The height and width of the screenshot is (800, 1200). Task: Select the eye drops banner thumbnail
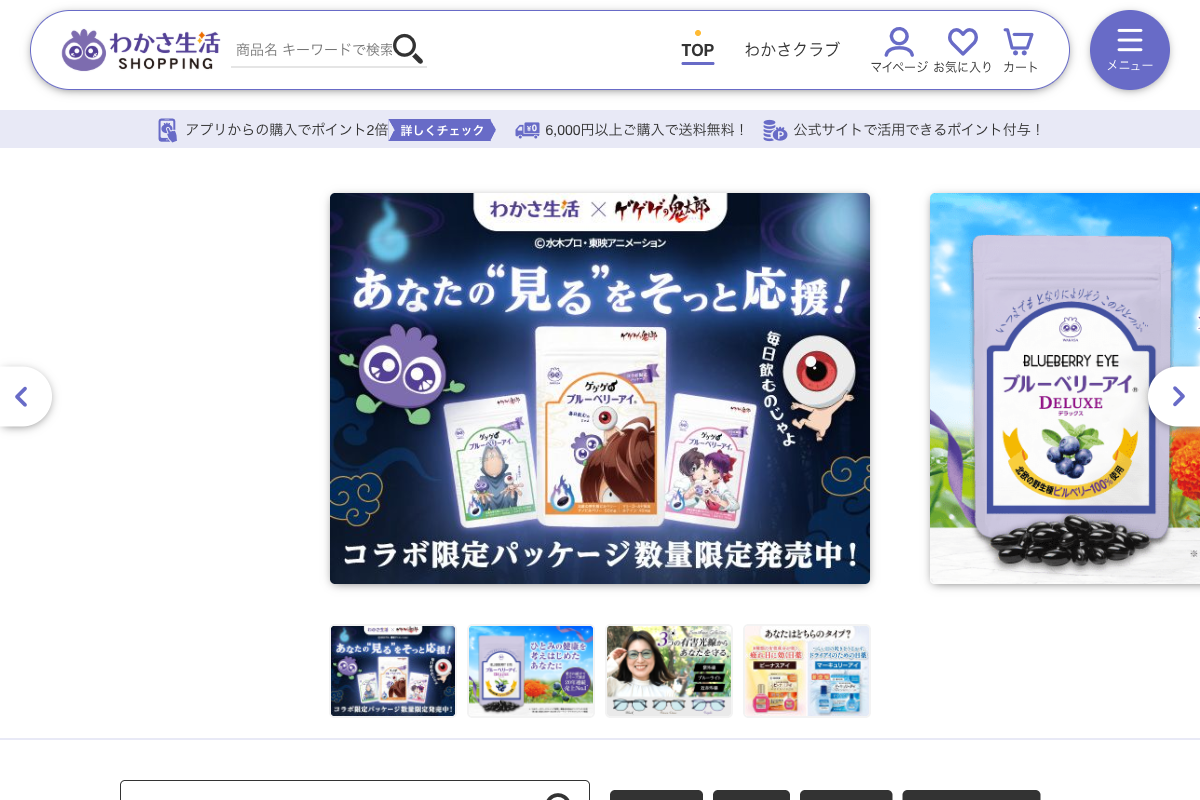click(806, 671)
